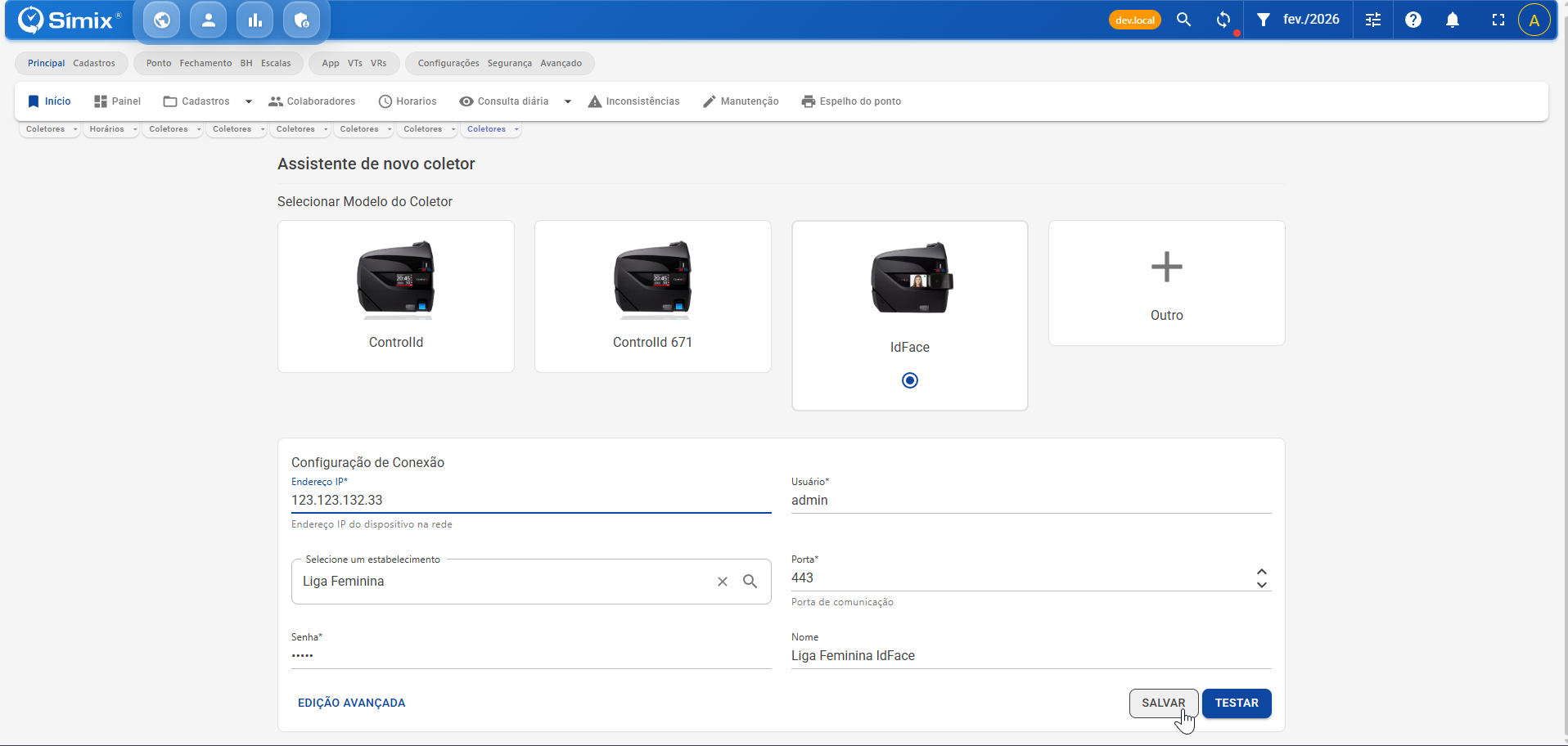Open Horarios clock item
The width and height of the screenshot is (1568, 746).
pos(408,101)
